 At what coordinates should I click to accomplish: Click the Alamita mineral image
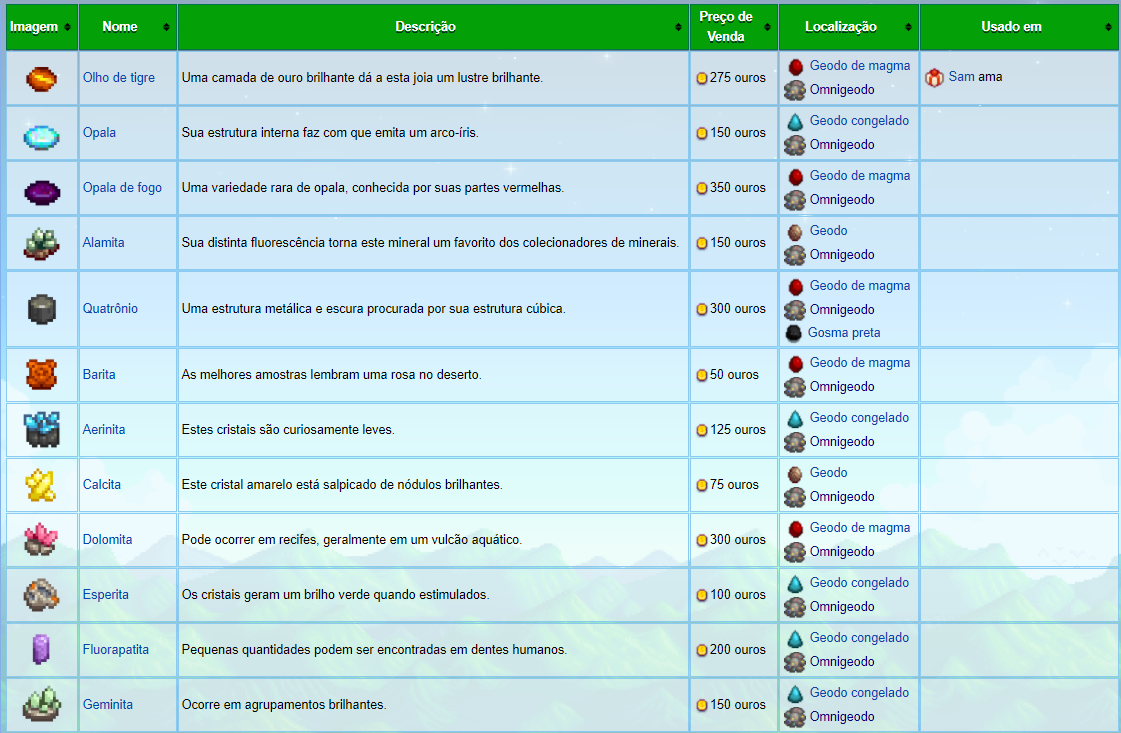click(x=41, y=243)
